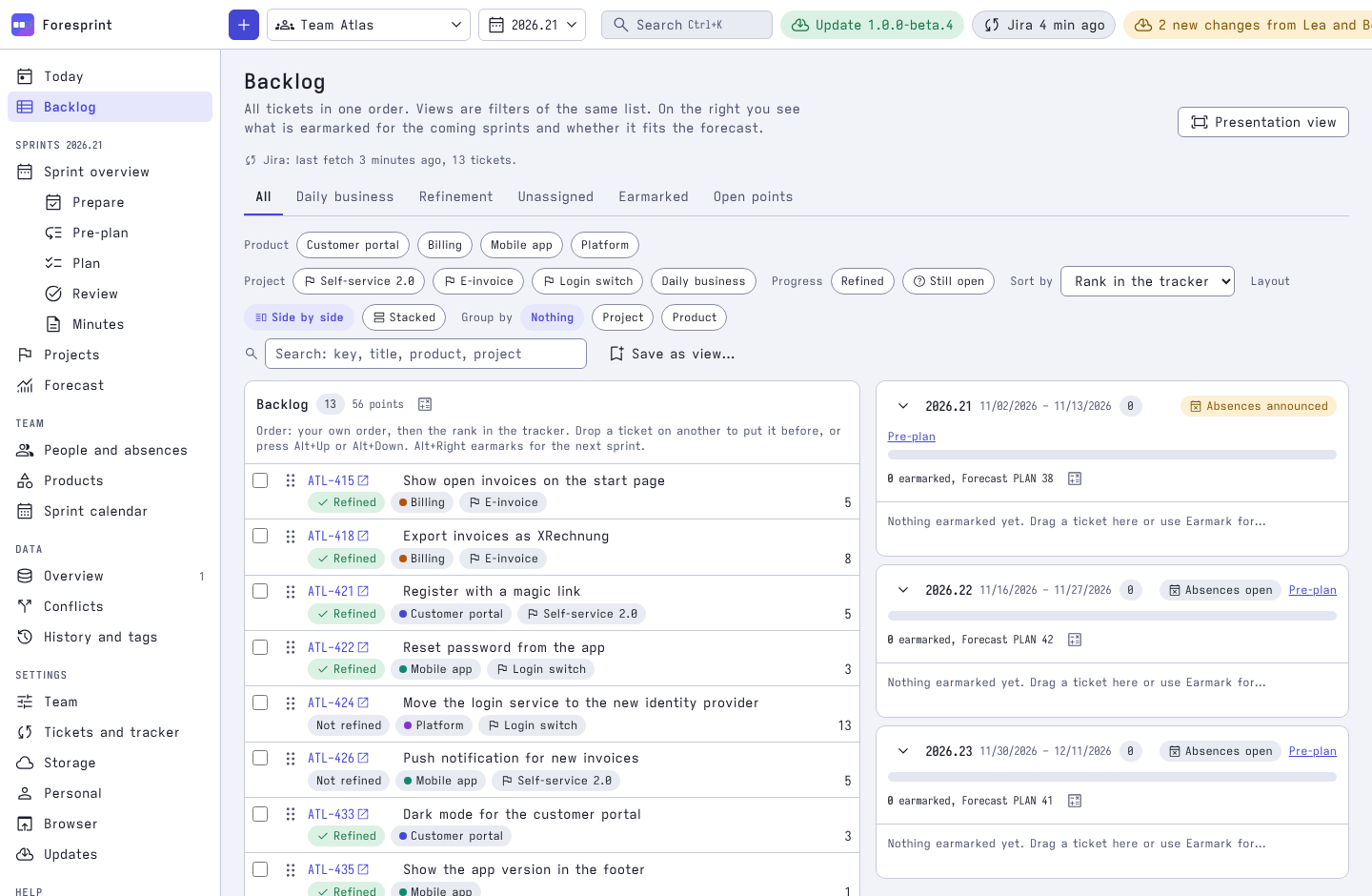Screen dimensions: 1372x896
Task: Collapse the 2026.22 sprint card
Action: click(x=903, y=590)
